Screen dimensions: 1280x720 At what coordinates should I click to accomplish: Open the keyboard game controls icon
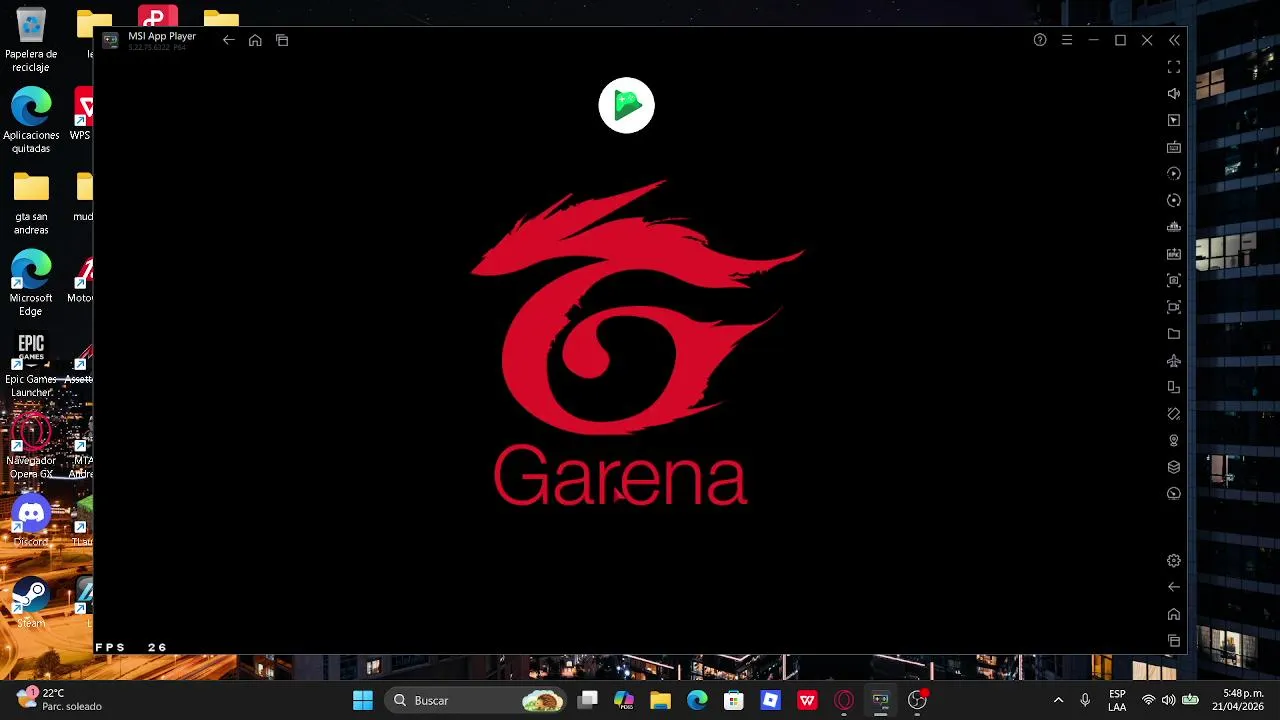pyautogui.click(x=1174, y=147)
